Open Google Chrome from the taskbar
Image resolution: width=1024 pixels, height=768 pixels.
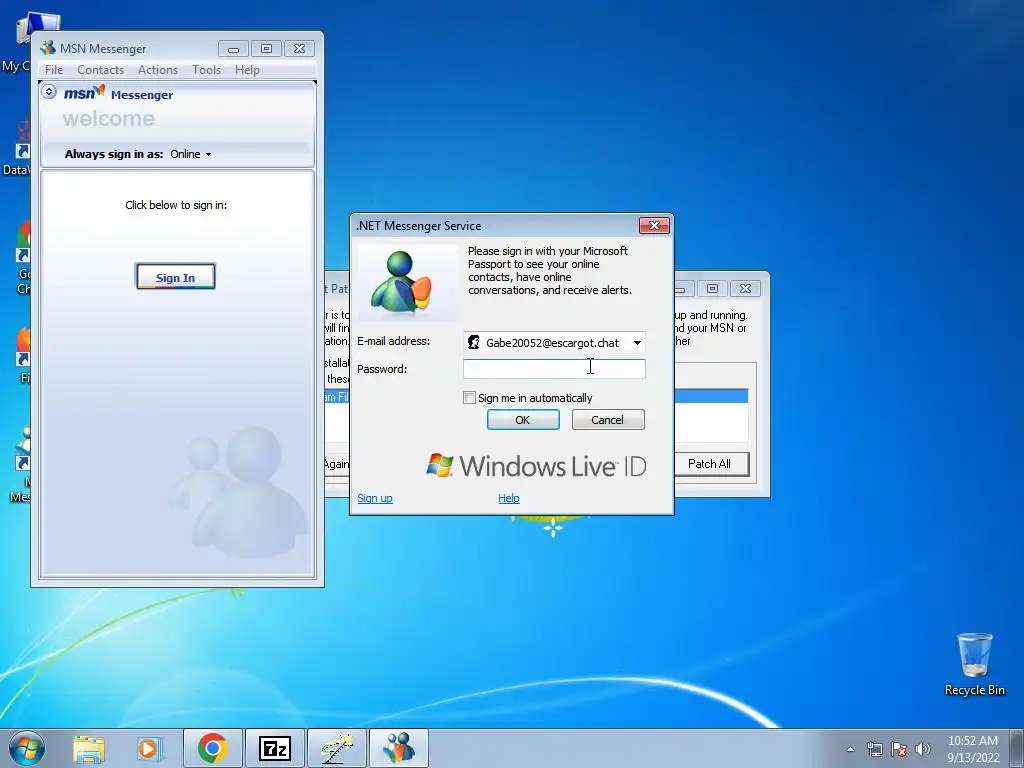tap(212, 748)
